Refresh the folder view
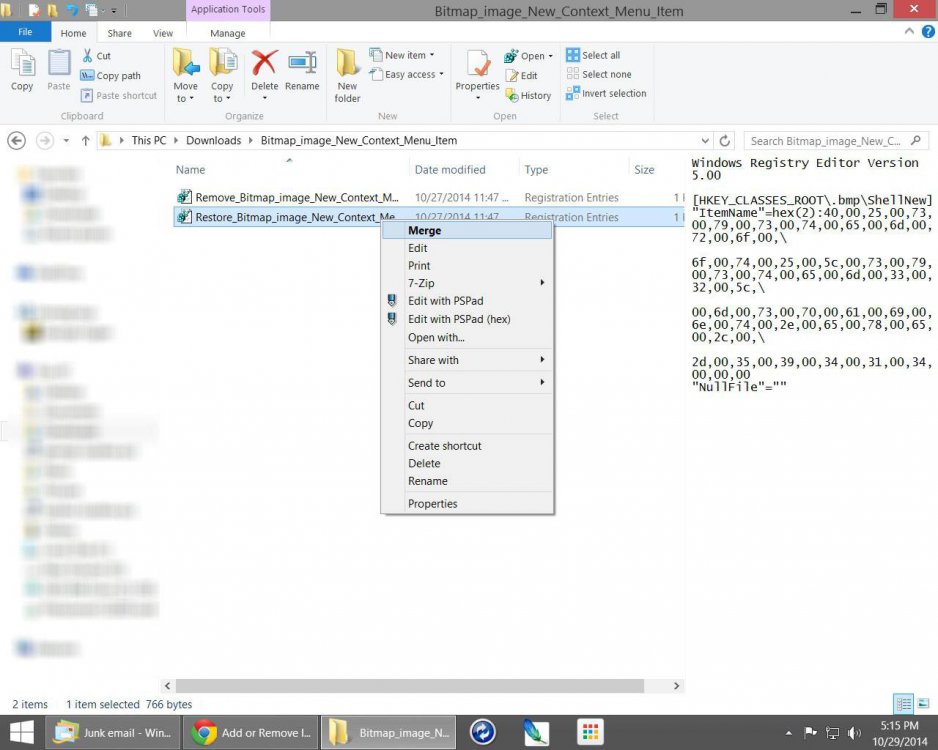This screenshot has width=938, height=750. [x=724, y=141]
